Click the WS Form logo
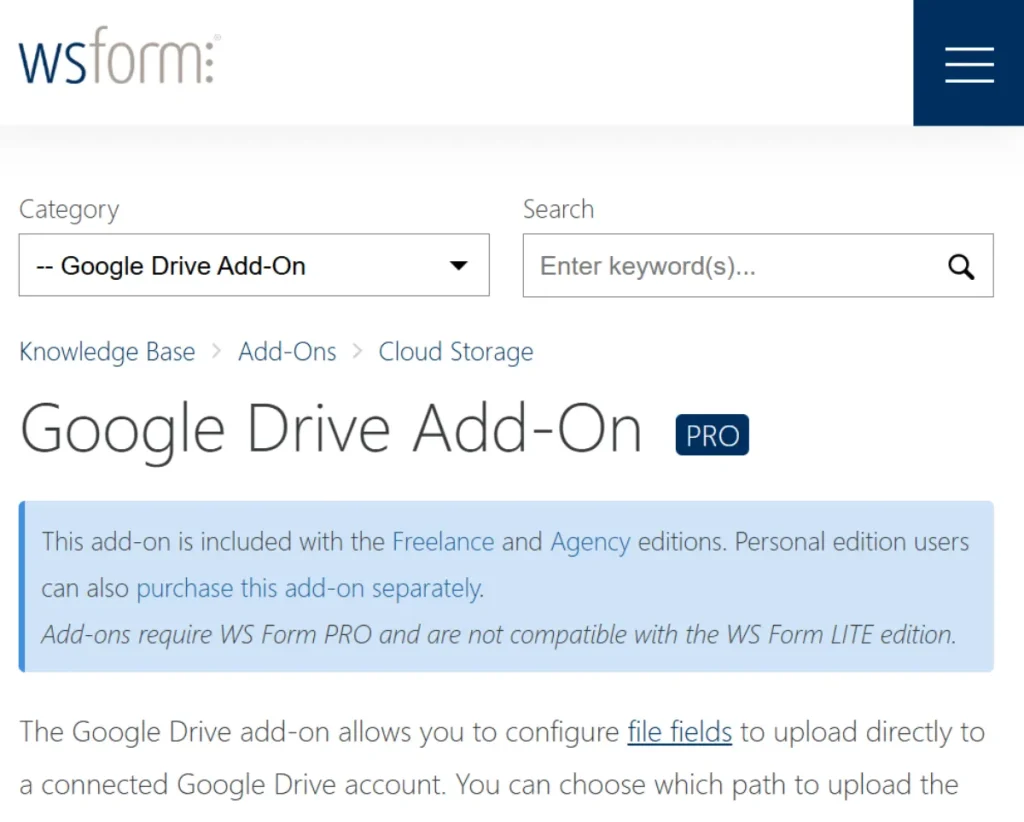The height and width of the screenshot is (822, 1024). click(120, 56)
